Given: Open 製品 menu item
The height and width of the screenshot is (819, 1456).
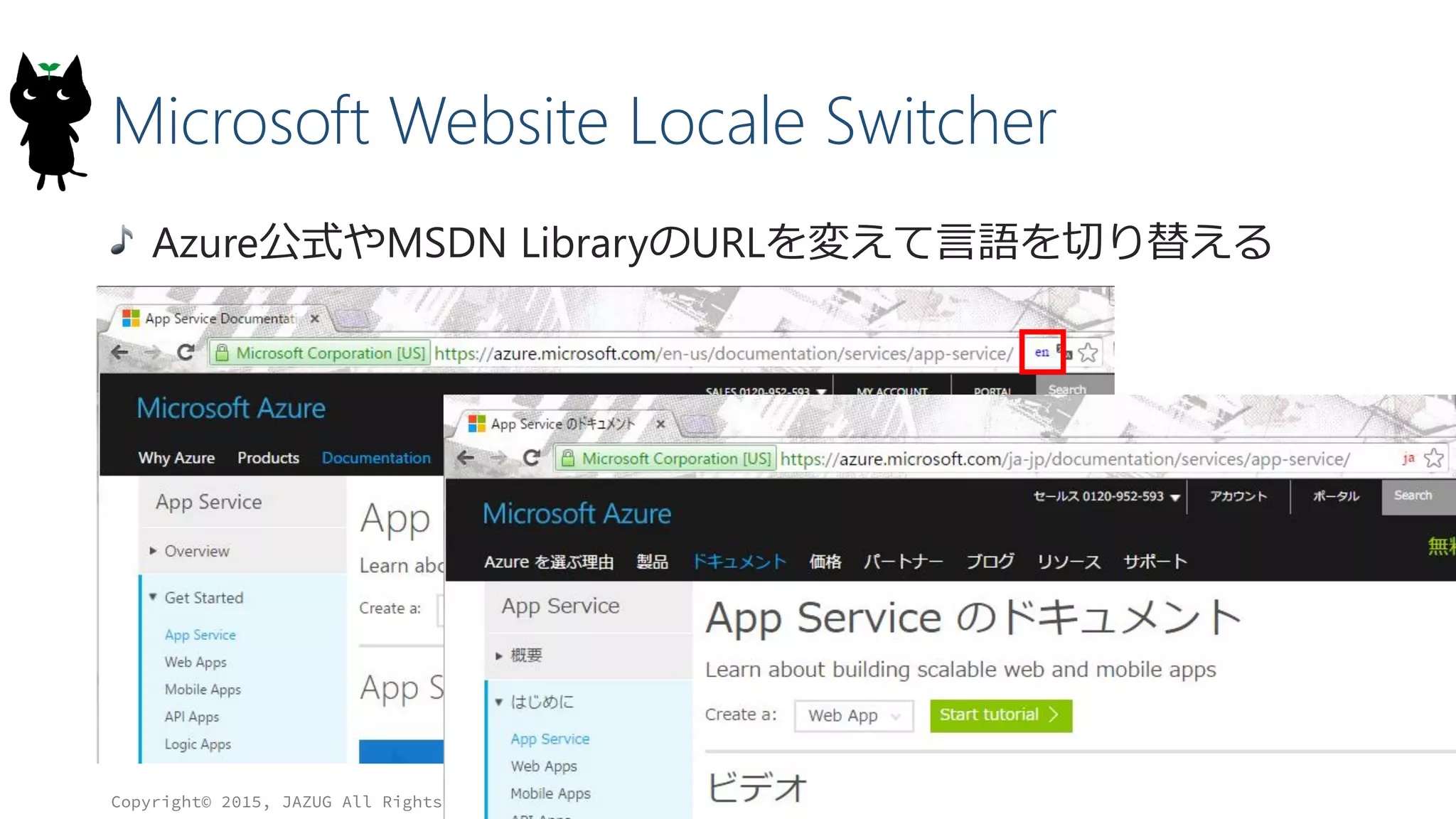Looking at the screenshot, I should click(652, 562).
